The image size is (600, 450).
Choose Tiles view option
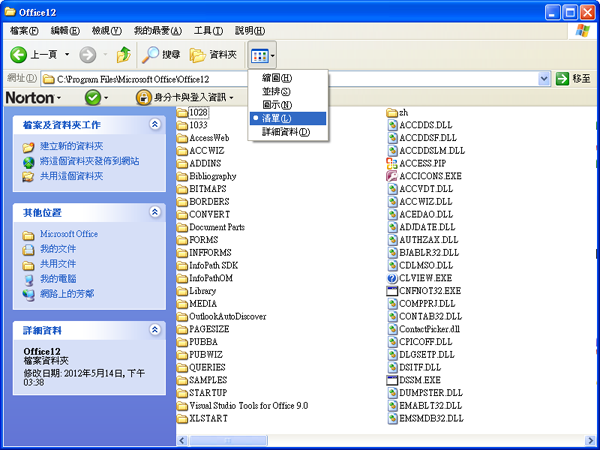coord(288,91)
